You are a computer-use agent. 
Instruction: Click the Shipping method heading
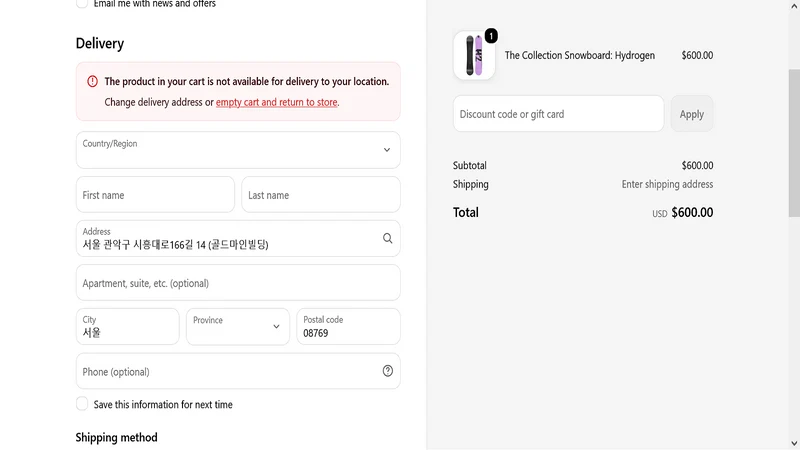point(116,437)
